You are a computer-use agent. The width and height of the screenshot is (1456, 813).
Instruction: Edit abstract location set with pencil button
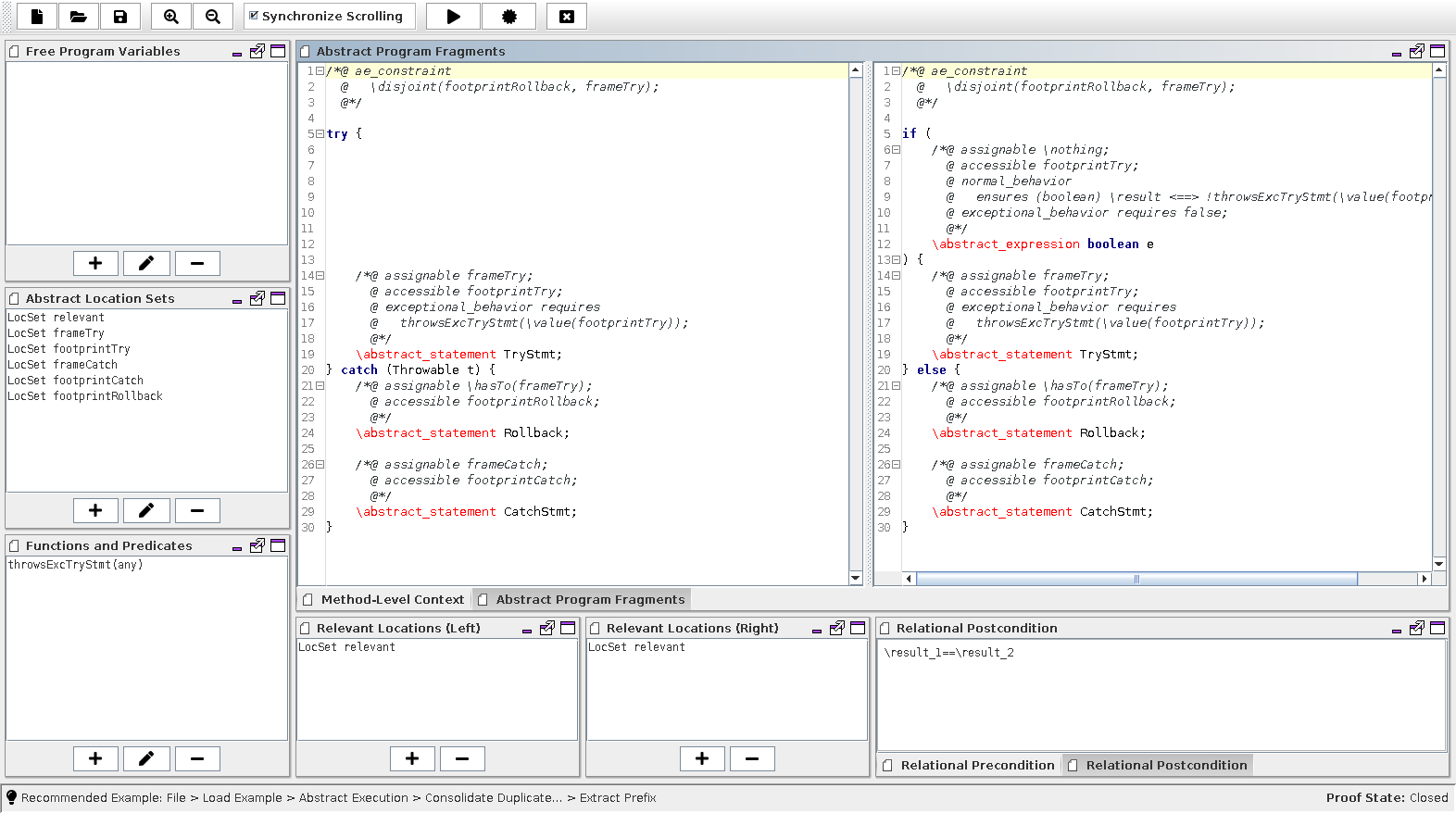coord(146,510)
